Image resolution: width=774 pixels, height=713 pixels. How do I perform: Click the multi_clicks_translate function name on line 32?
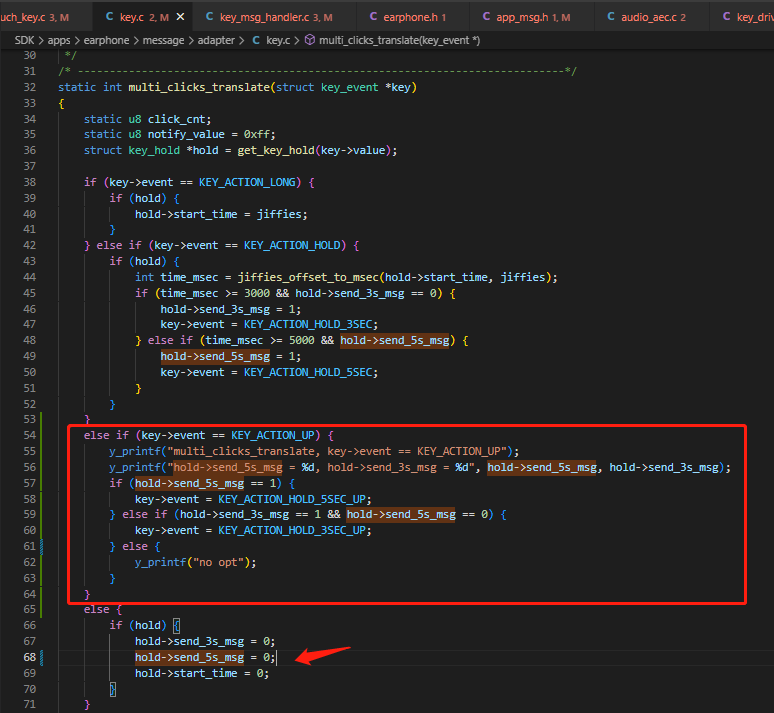pos(199,87)
